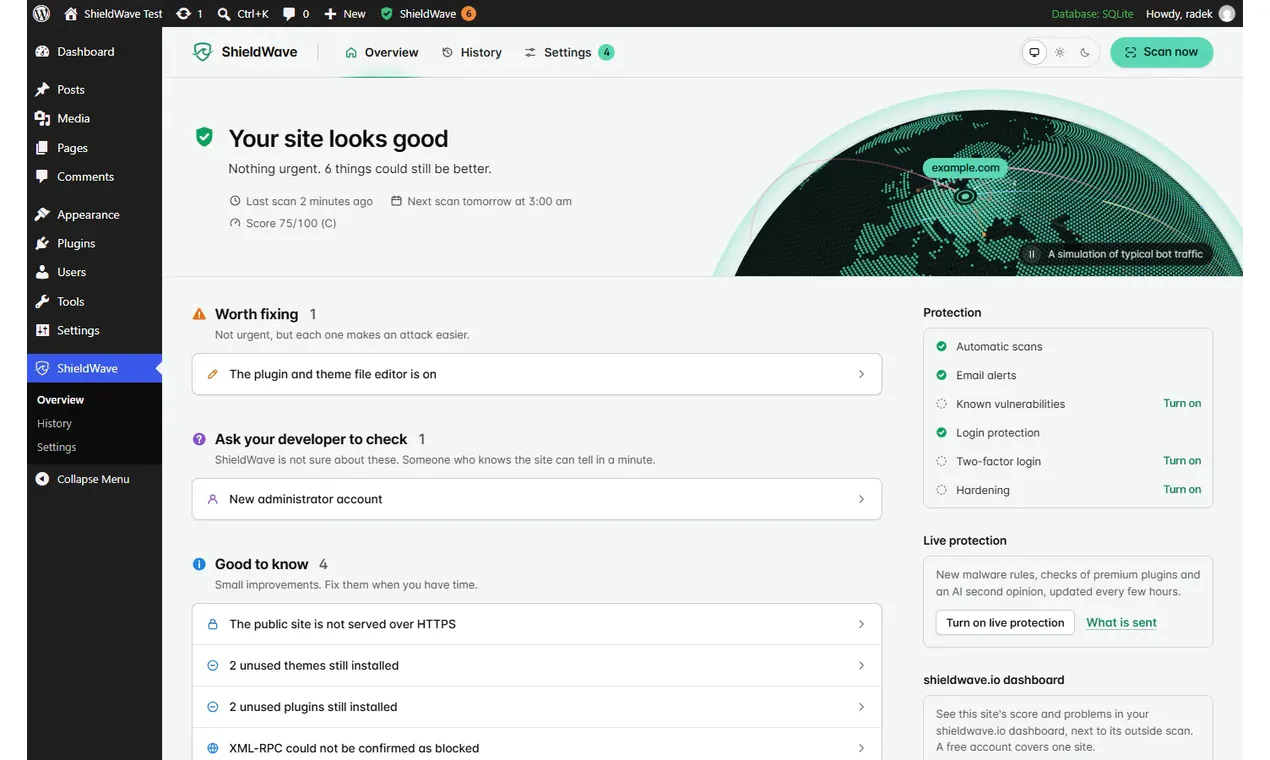Image resolution: width=1270 pixels, height=760 pixels.
Task: Click Turn on live protection button
Action: click(x=1005, y=622)
